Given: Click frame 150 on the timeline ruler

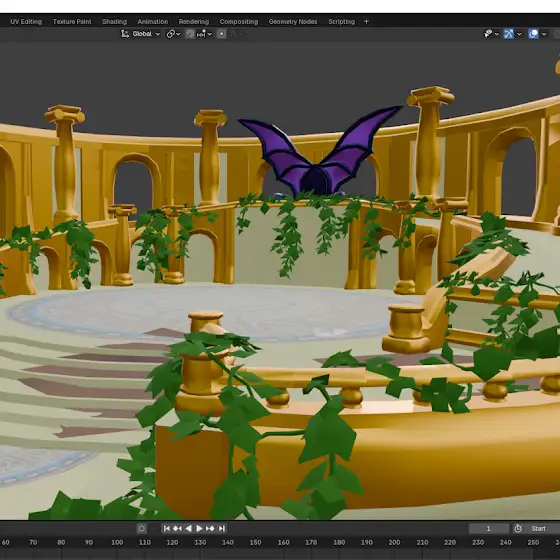Looking at the screenshot, I should coord(255,542).
